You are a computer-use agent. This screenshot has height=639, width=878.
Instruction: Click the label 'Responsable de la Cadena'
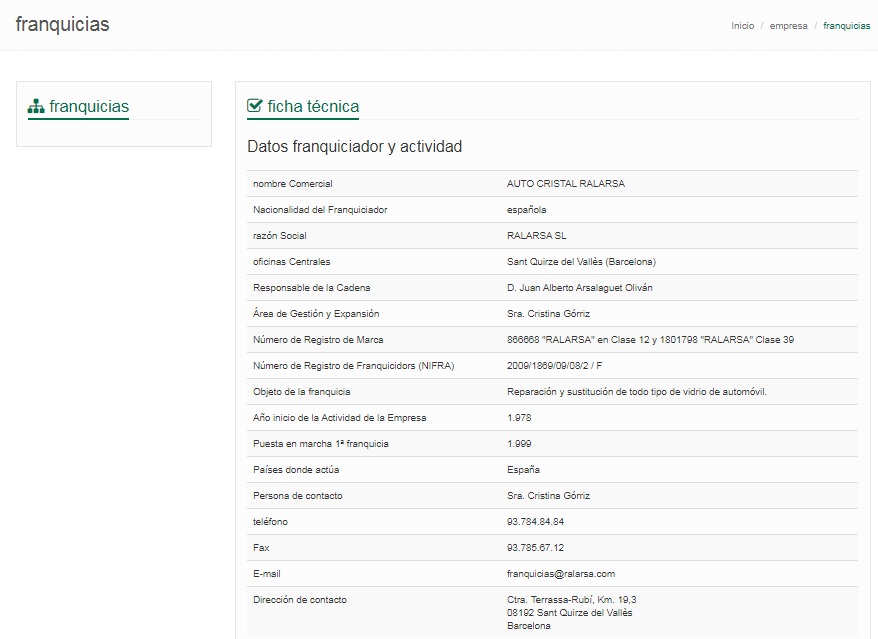coord(311,288)
